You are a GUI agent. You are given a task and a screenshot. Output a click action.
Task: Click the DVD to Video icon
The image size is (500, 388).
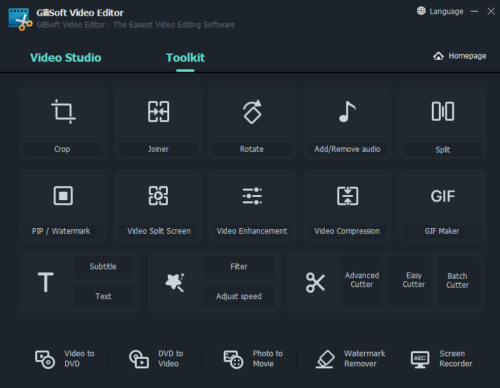(x=139, y=359)
